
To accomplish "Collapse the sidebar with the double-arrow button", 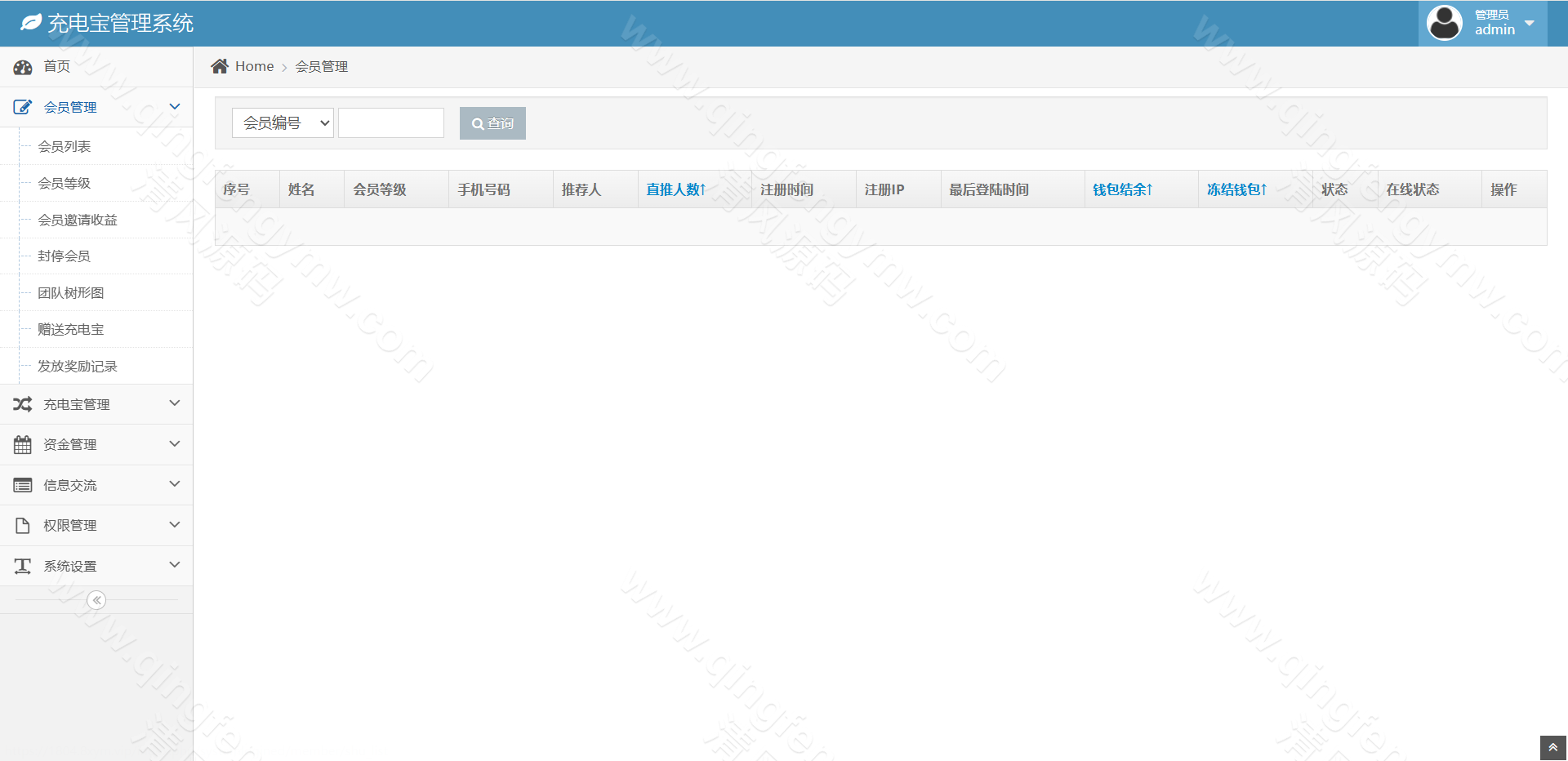I will 96,600.
